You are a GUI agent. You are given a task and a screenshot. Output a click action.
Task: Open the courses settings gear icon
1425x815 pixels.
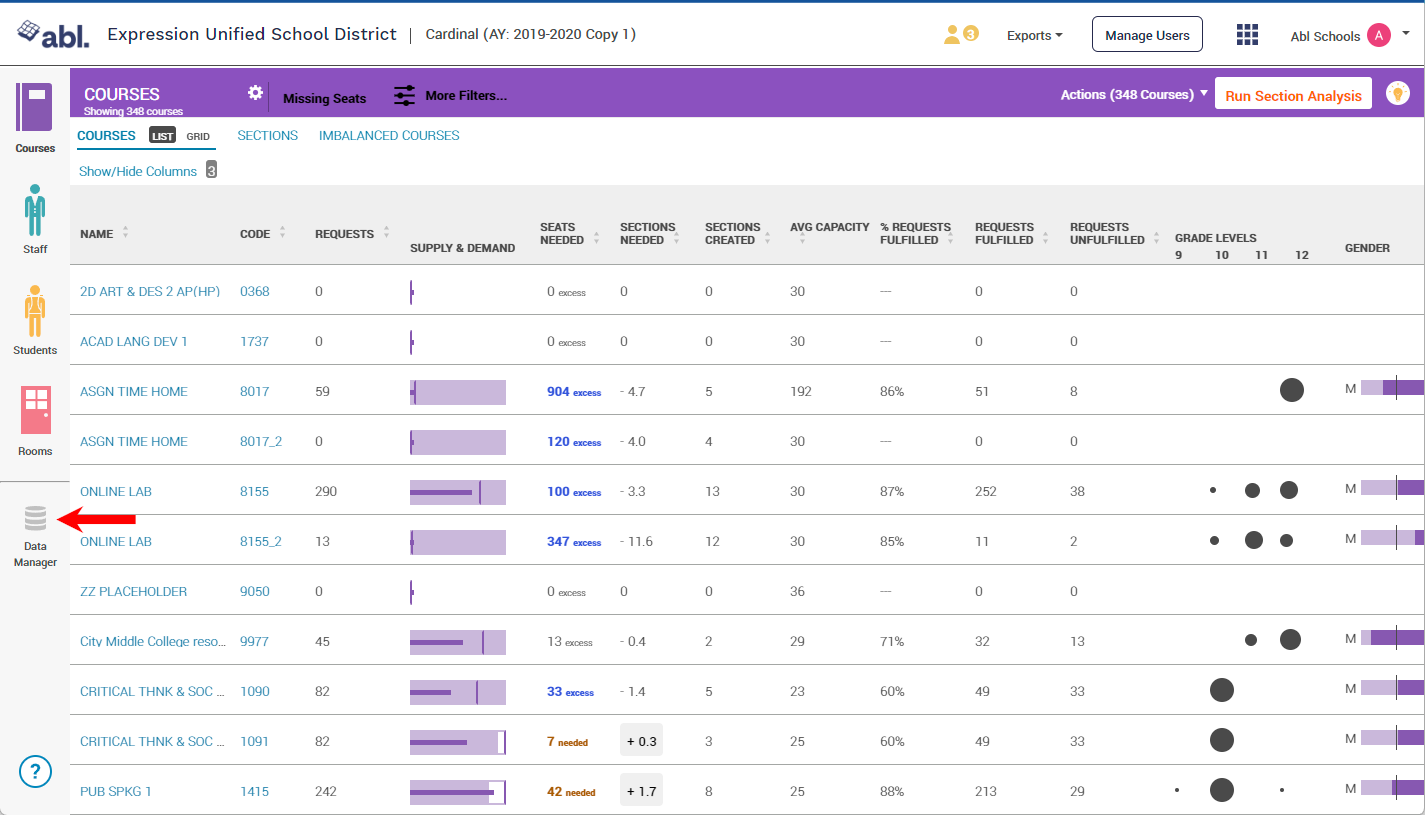coord(255,93)
